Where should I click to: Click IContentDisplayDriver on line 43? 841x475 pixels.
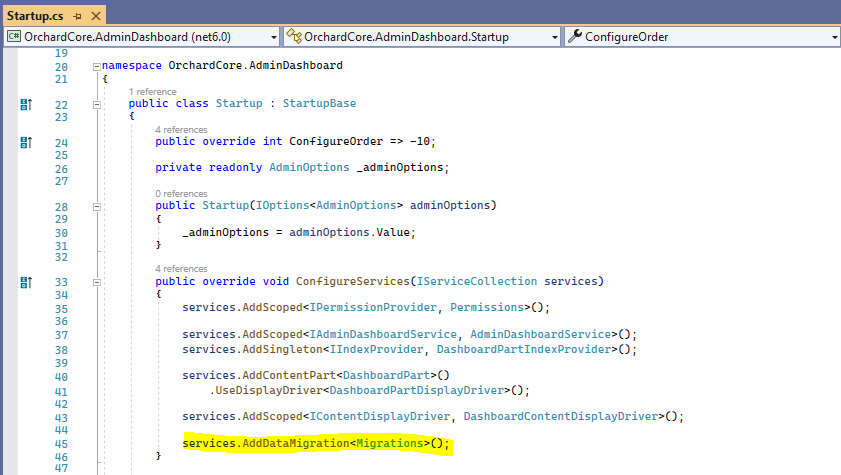coord(380,417)
